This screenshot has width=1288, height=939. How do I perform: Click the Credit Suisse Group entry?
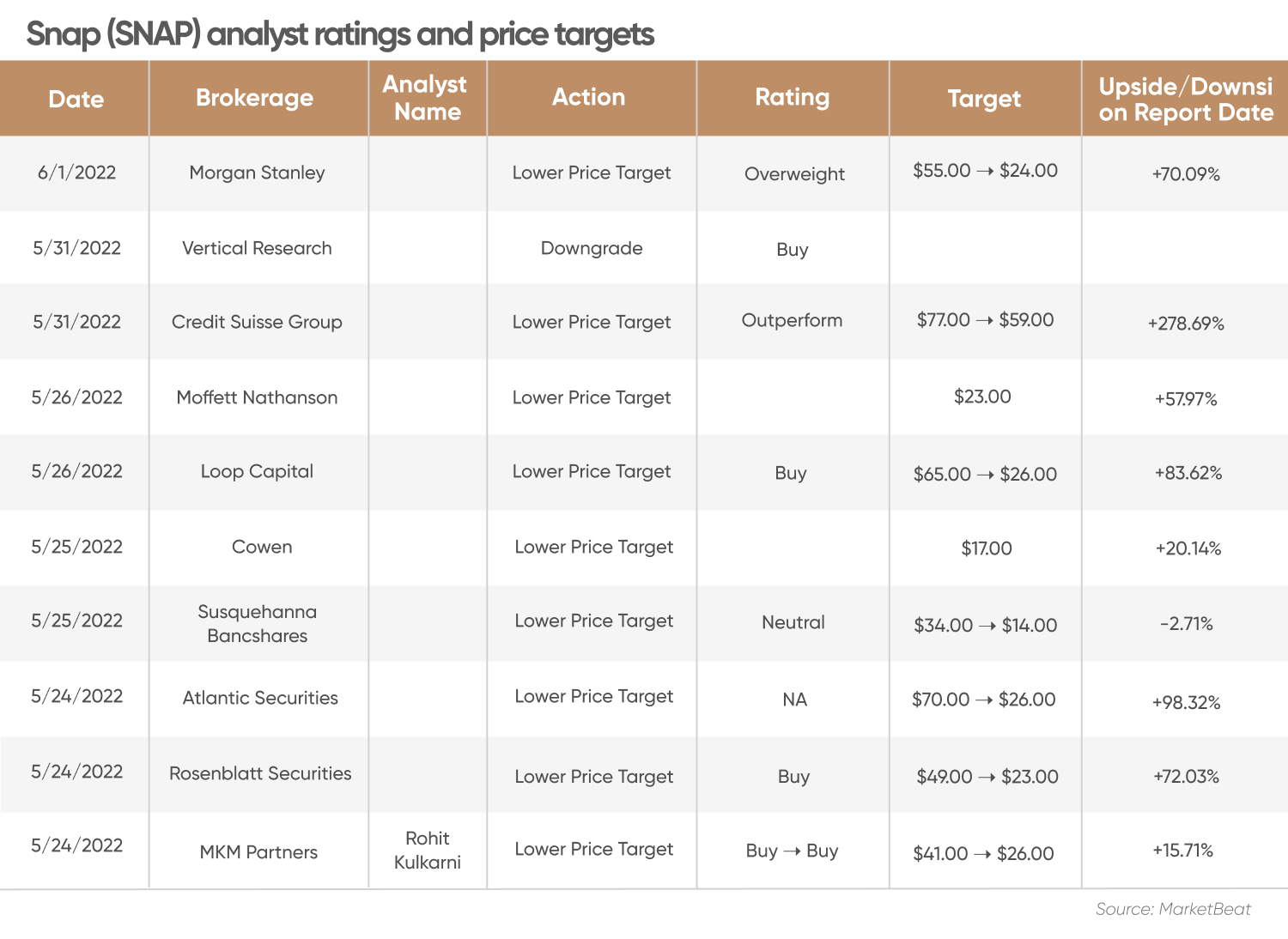click(257, 322)
